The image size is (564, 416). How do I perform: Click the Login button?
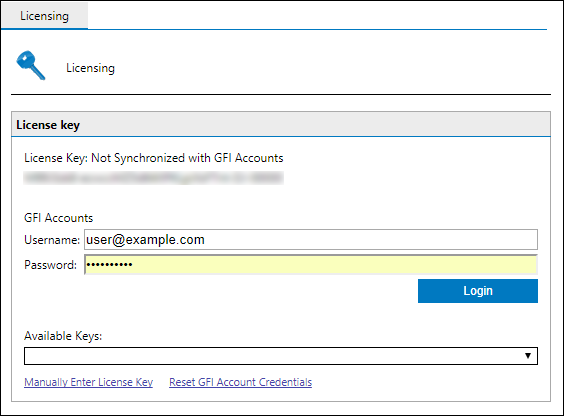tap(478, 291)
